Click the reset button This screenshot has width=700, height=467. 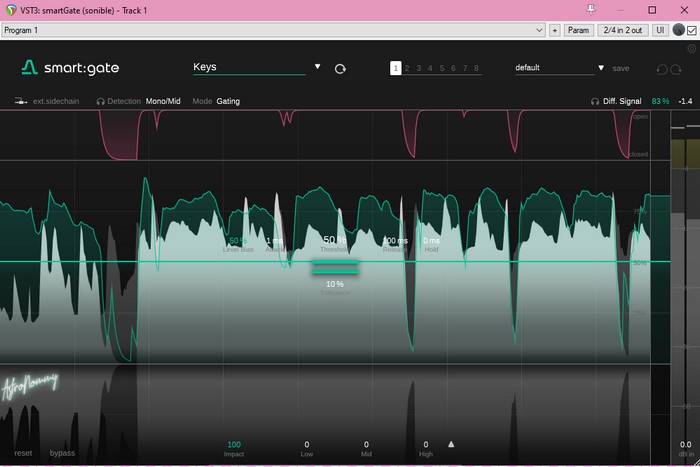click(x=23, y=453)
